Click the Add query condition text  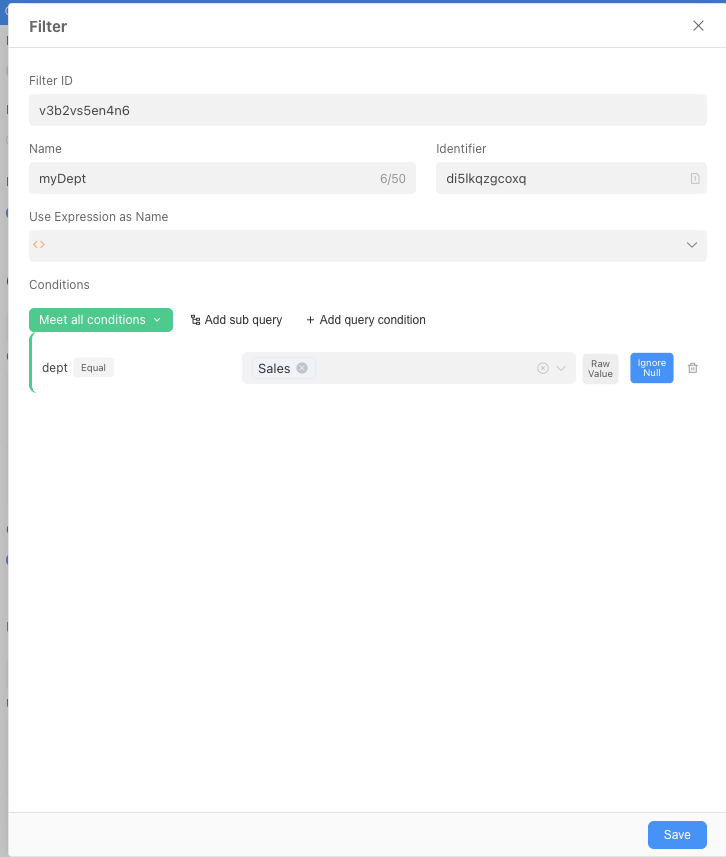coord(372,320)
